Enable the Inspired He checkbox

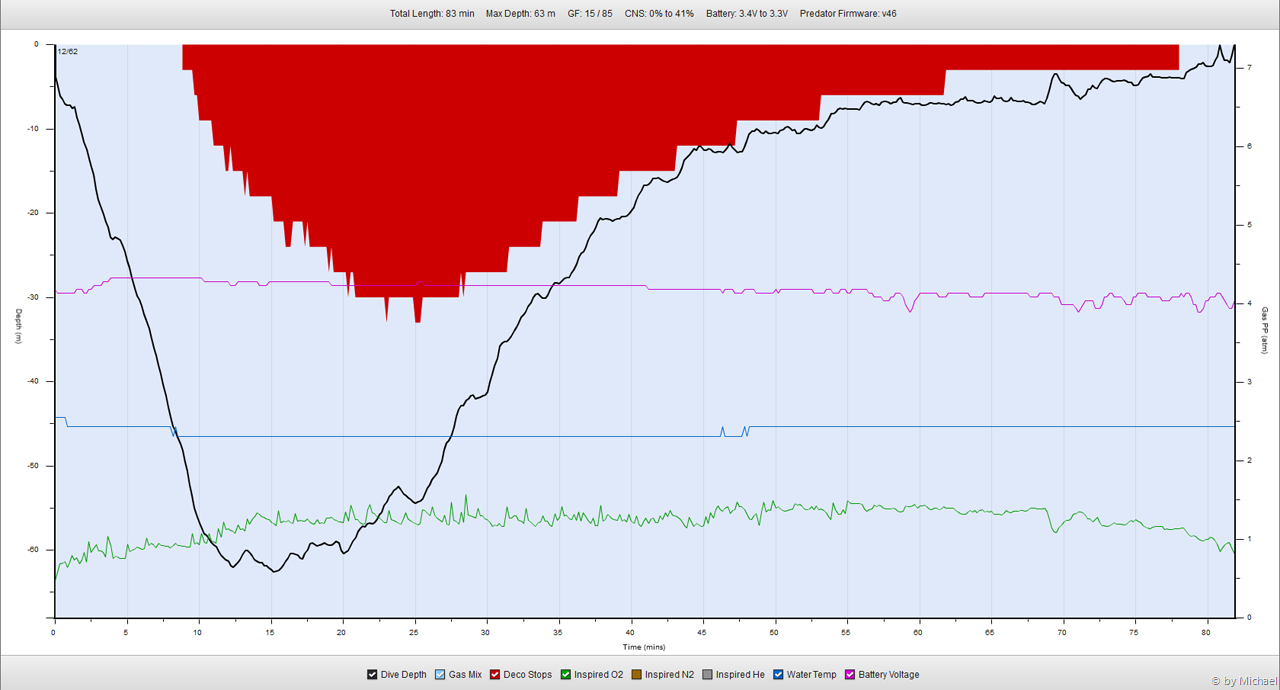[708, 675]
